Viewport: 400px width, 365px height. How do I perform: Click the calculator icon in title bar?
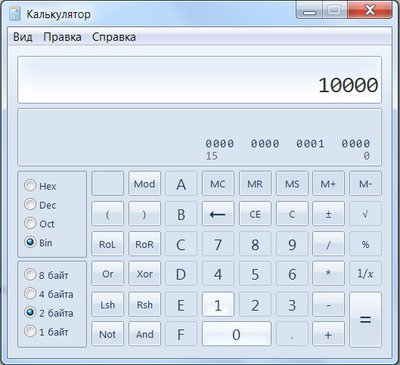tap(15, 14)
